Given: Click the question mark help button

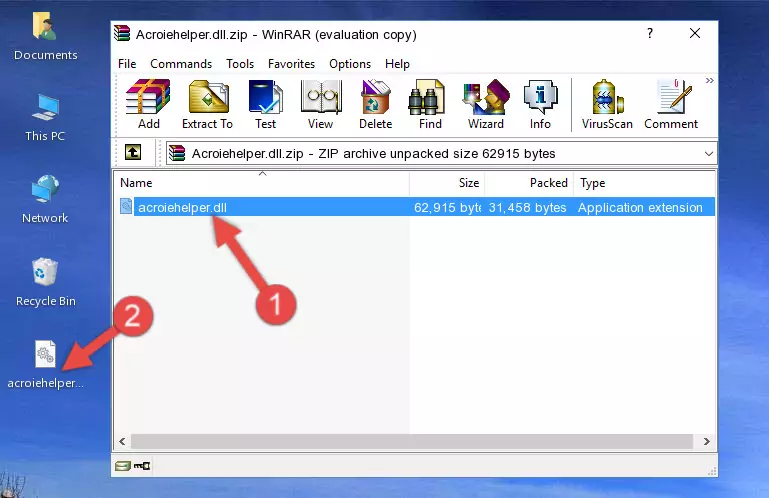Looking at the screenshot, I should coord(650,33).
